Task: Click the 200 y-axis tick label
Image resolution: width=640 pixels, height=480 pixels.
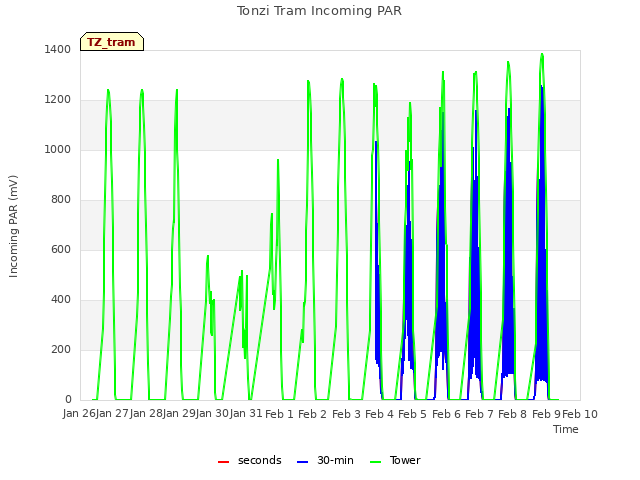Action: [x=61, y=350]
